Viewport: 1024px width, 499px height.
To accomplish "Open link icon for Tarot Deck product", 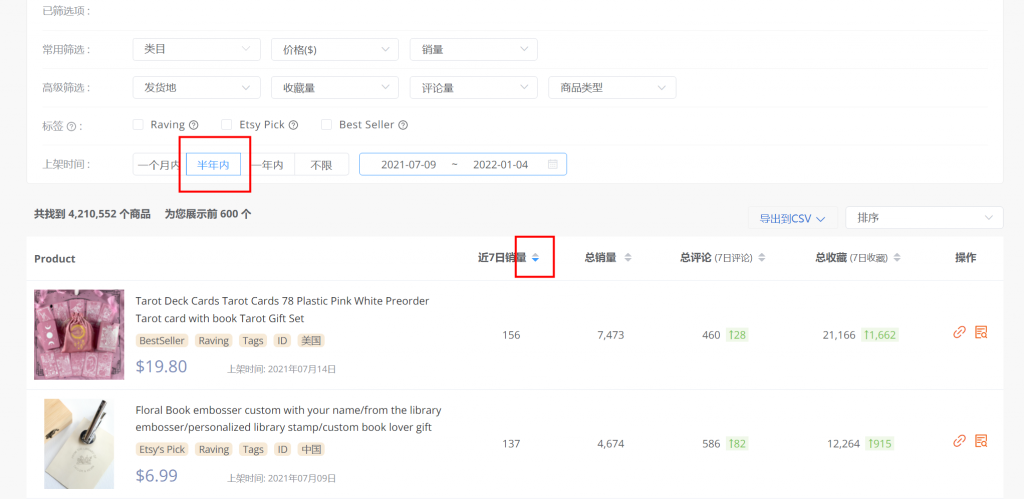I will pyautogui.click(x=959, y=333).
